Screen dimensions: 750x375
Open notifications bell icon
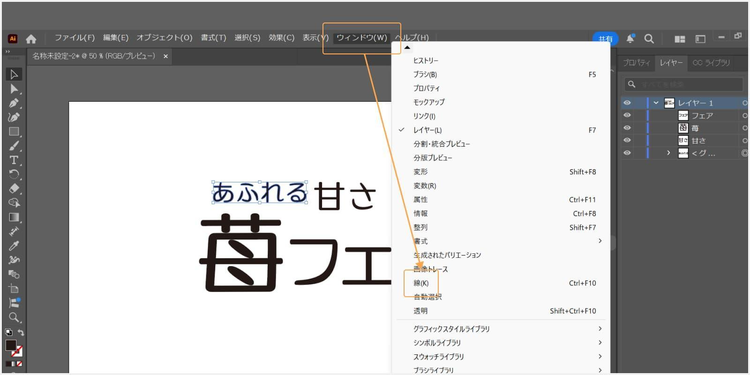tap(630, 39)
